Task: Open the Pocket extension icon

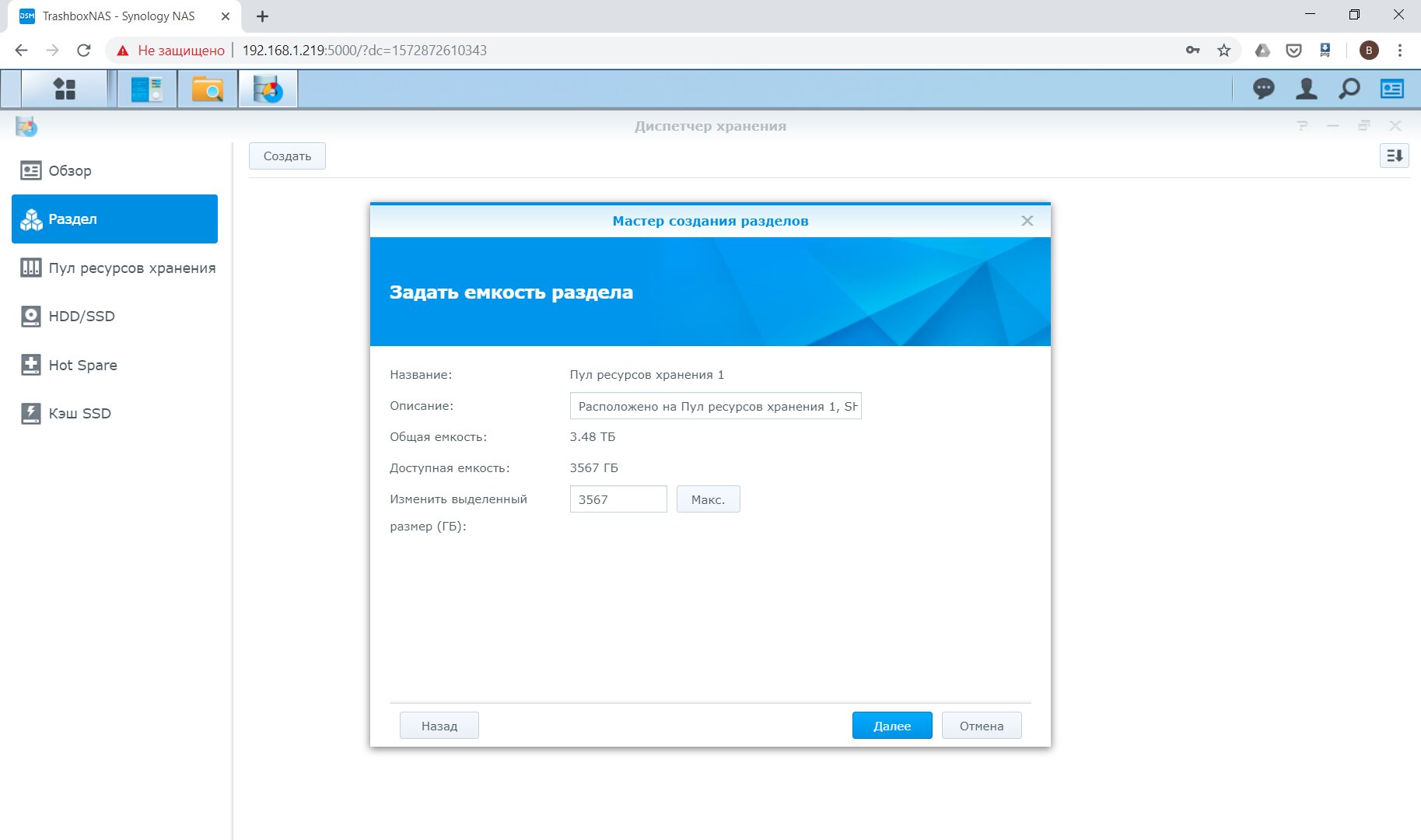Action: [x=1293, y=51]
